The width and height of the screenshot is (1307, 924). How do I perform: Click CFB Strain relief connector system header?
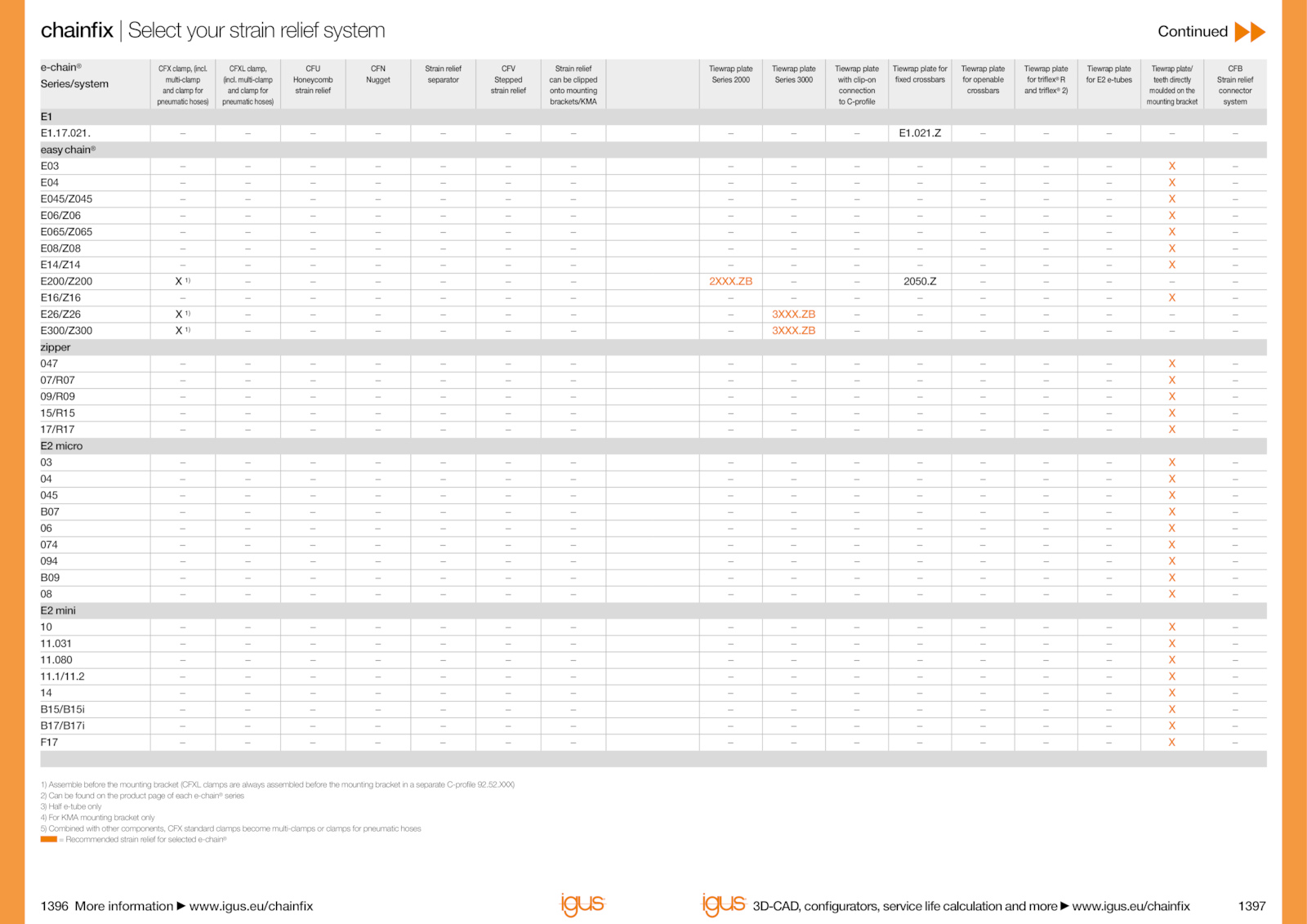pos(1235,85)
